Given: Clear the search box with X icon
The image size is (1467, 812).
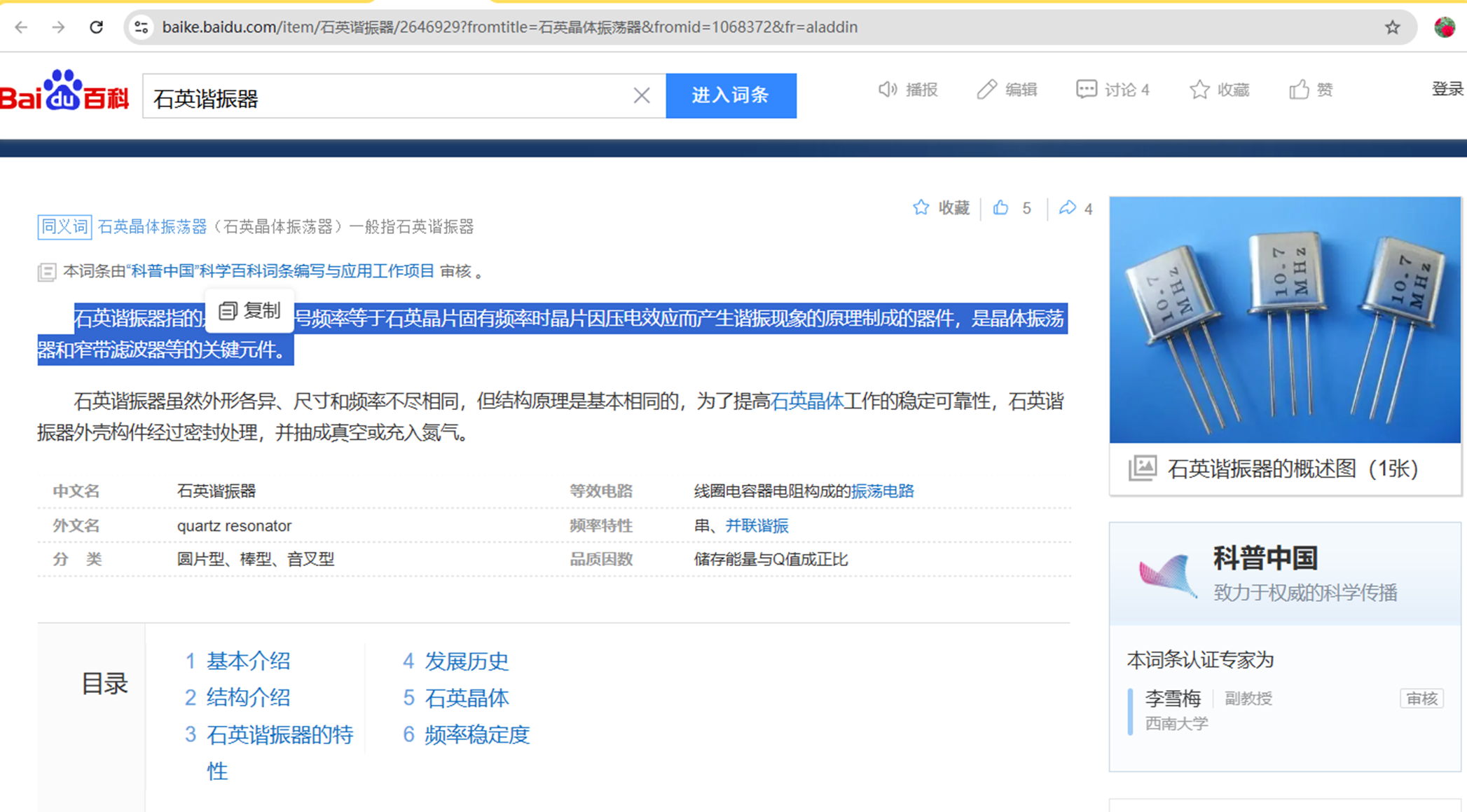Looking at the screenshot, I should tap(641, 96).
